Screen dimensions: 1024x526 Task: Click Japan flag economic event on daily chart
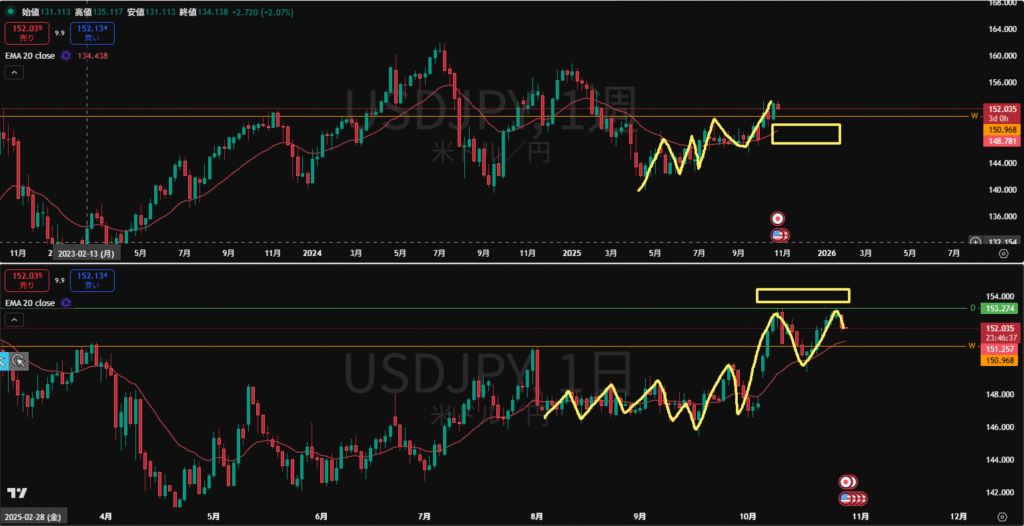(x=846, y=482)
